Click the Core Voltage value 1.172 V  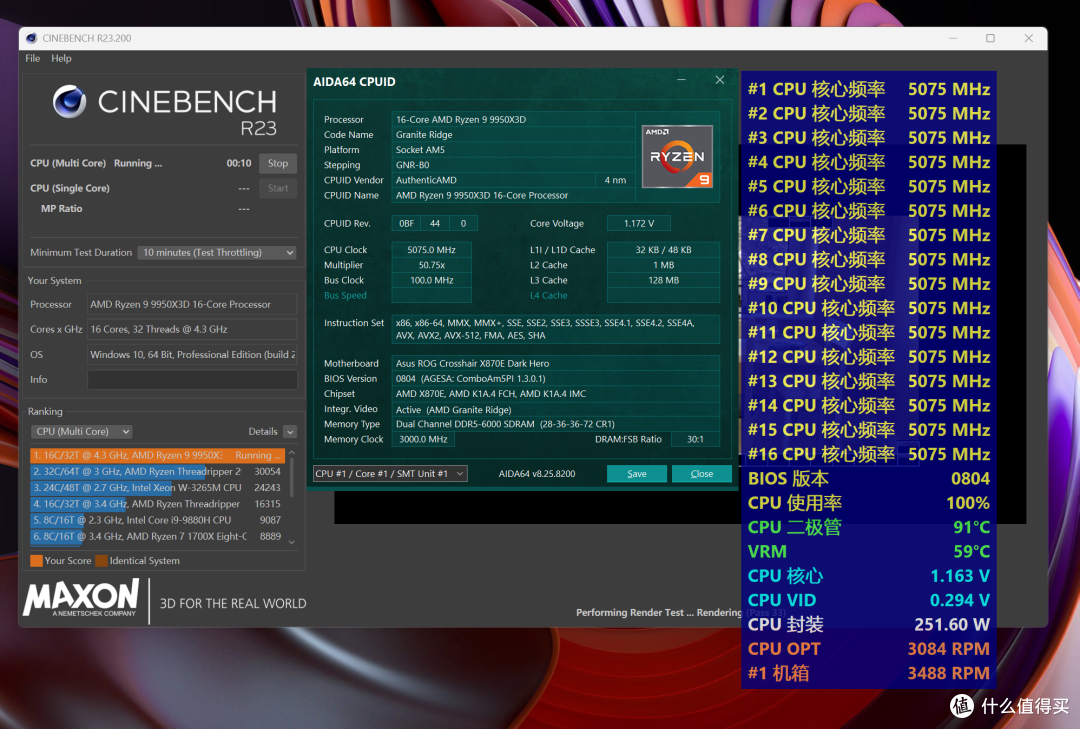[638, 223]
